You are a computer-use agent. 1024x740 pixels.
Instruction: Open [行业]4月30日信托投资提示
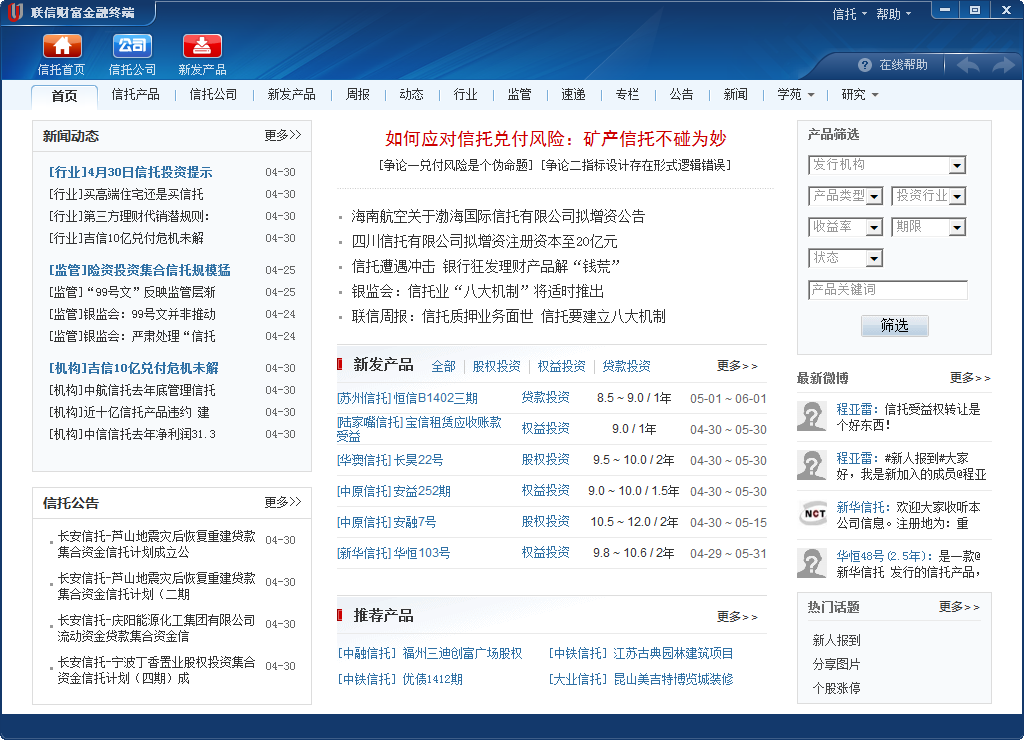point(131,172)
